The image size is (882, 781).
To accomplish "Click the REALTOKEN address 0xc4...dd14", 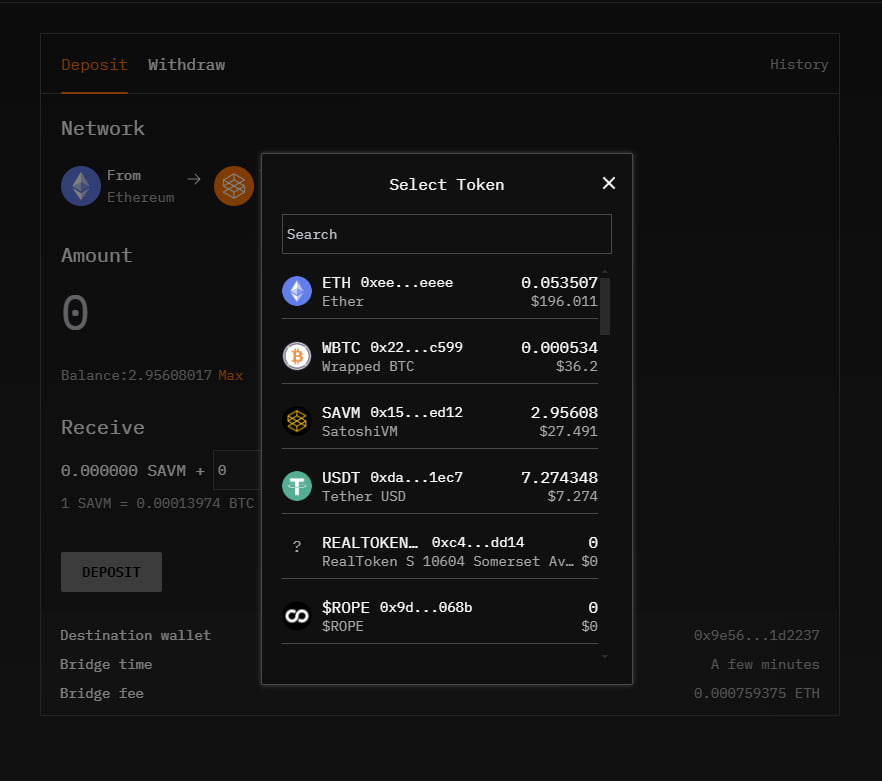I will click(478, 542).
